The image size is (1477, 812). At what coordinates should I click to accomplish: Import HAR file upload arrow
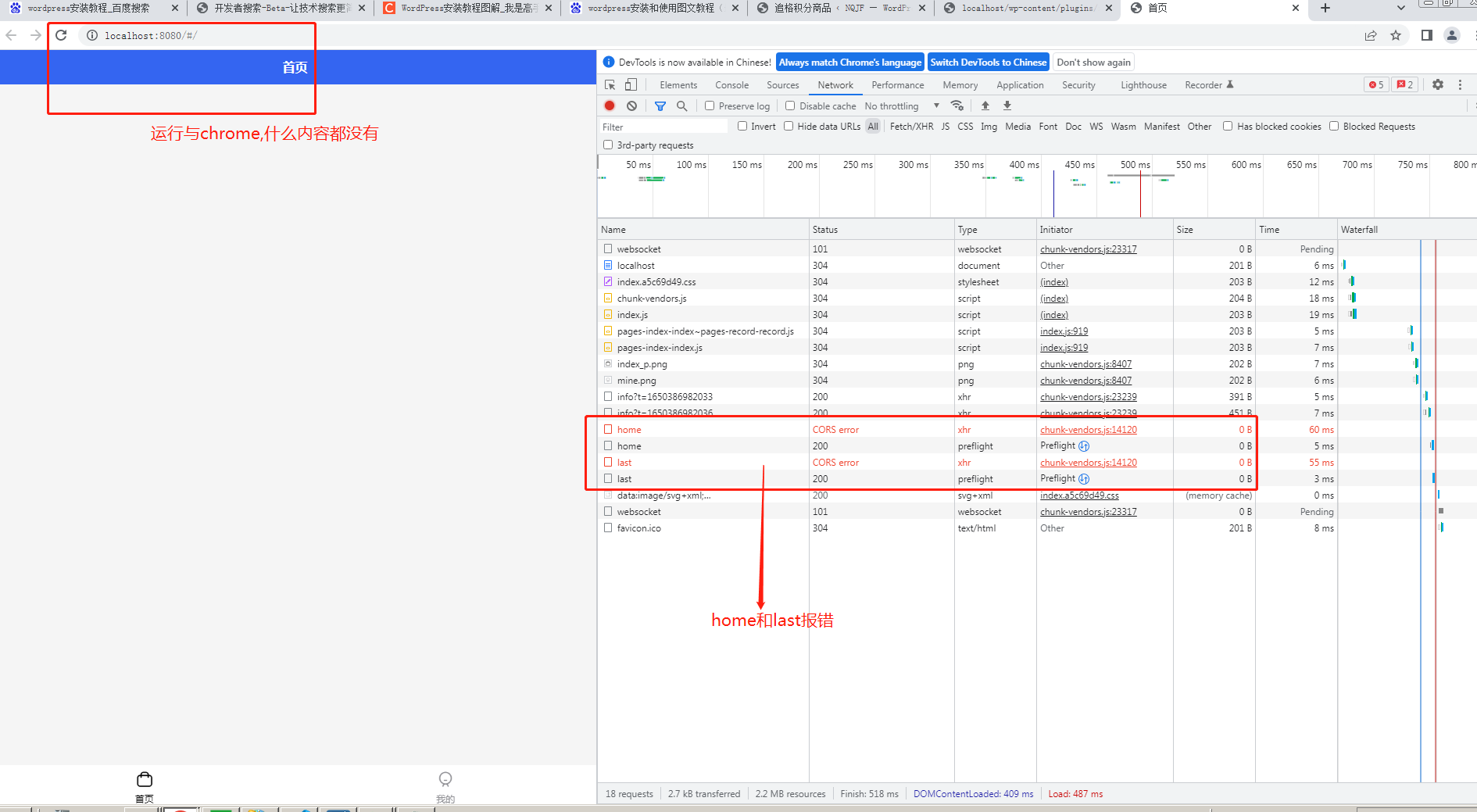point(985,106)
